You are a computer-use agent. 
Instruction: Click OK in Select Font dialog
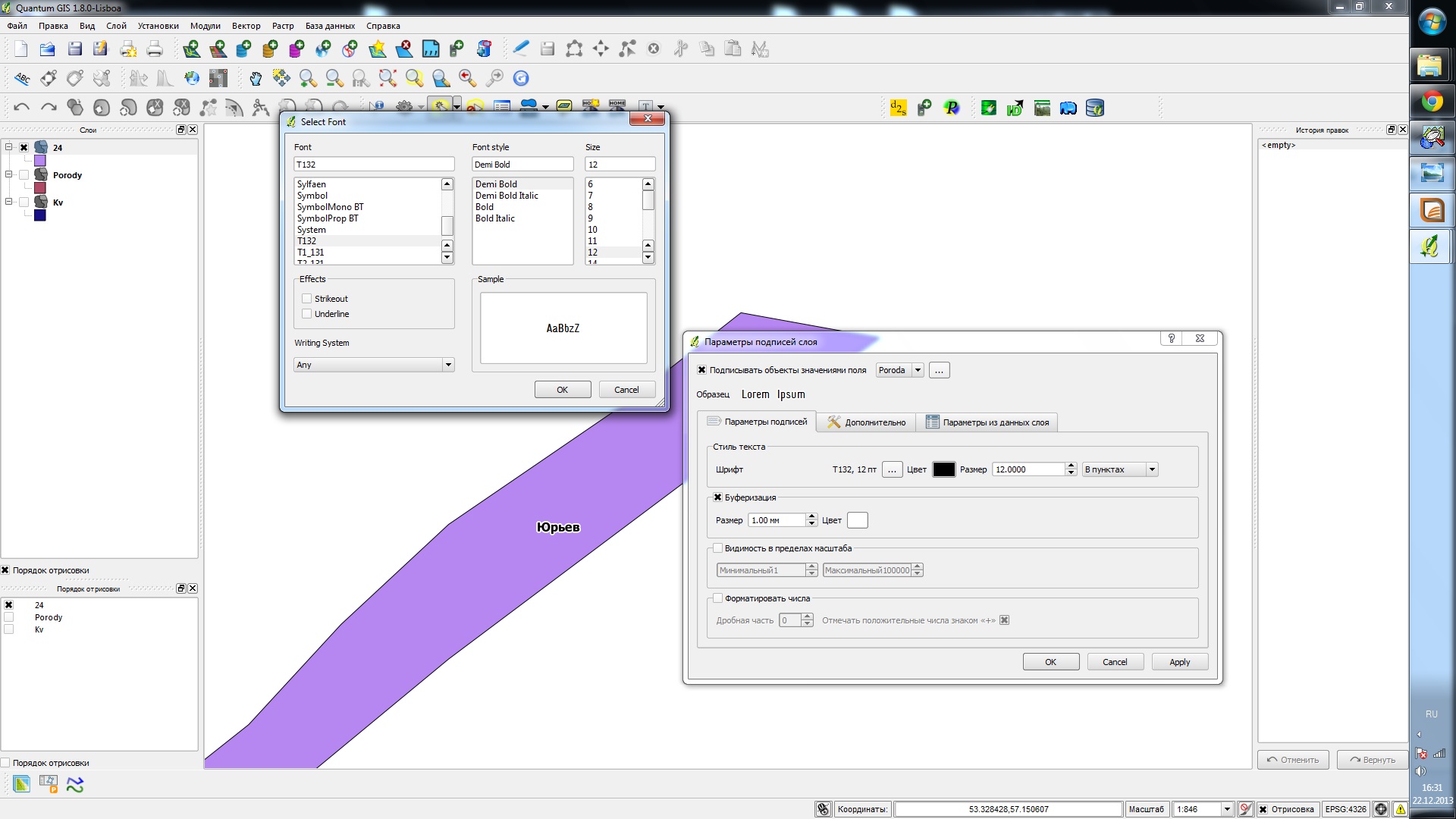point(562,390)
